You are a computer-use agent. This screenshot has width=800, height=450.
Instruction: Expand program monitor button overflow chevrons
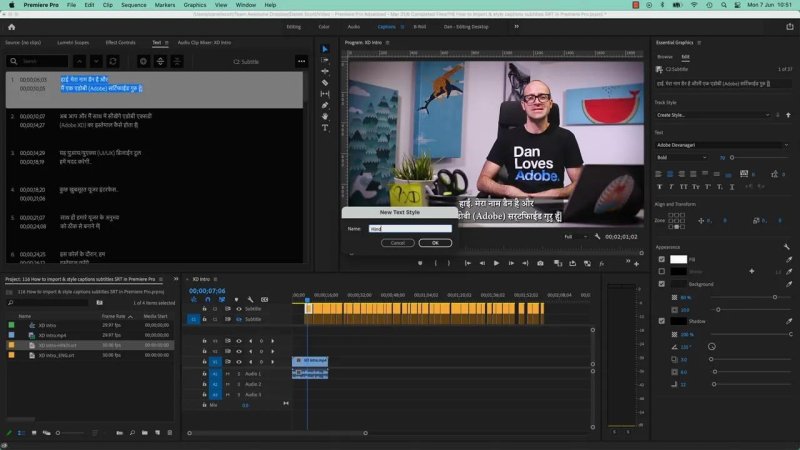[x=628, y=261]
